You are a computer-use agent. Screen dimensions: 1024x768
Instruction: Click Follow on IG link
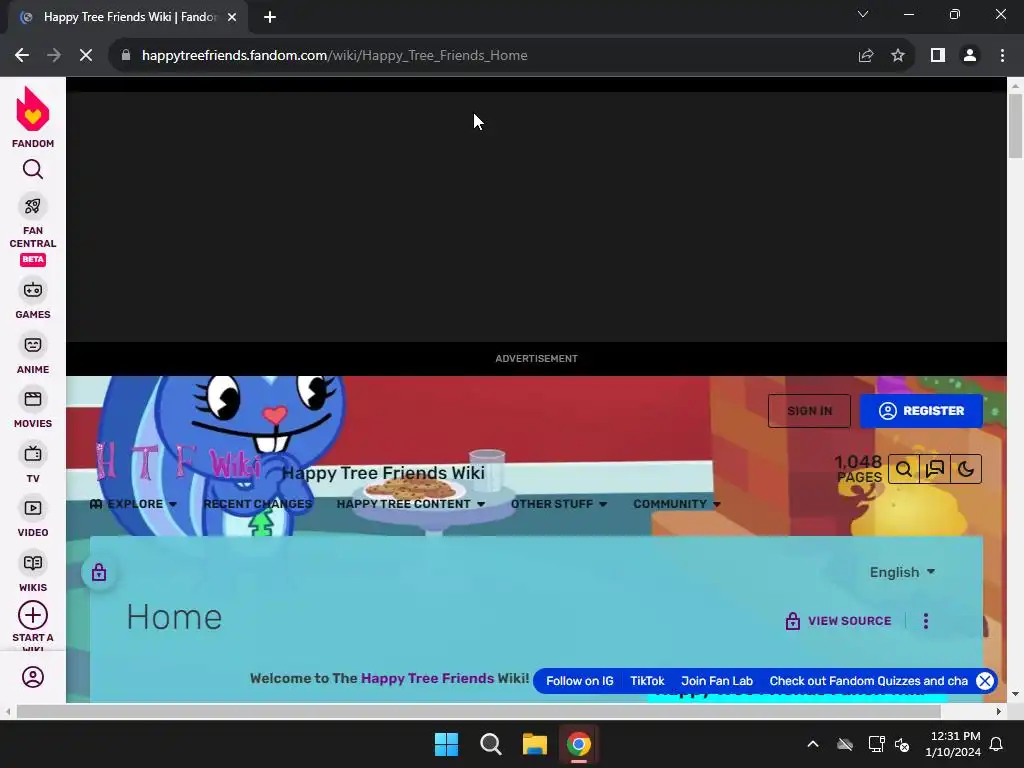580,680
